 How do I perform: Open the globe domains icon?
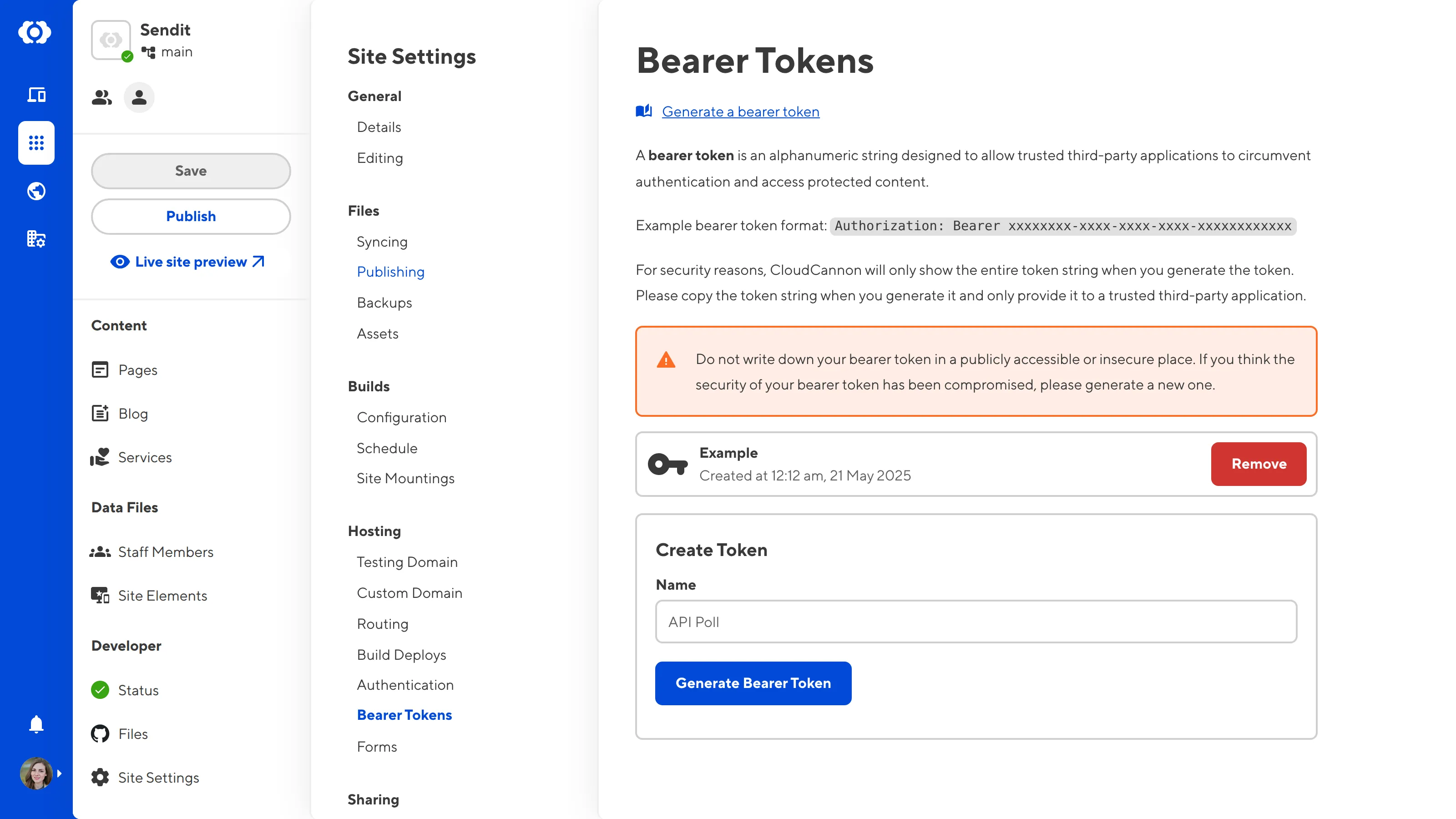pyautogui.click(x=36, y=191)
